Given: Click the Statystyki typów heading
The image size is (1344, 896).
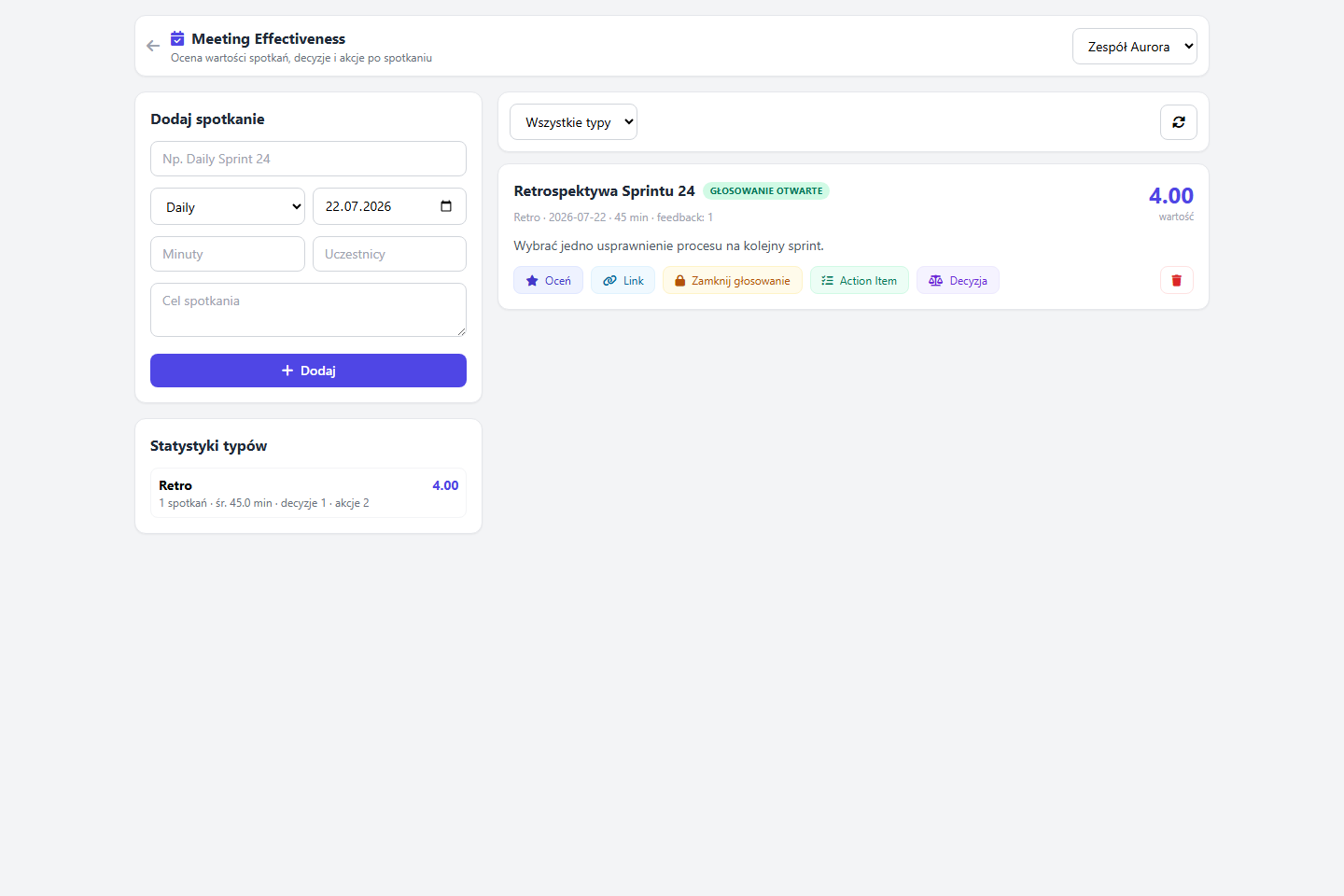Looking at the screenshot, I should 208,445.
